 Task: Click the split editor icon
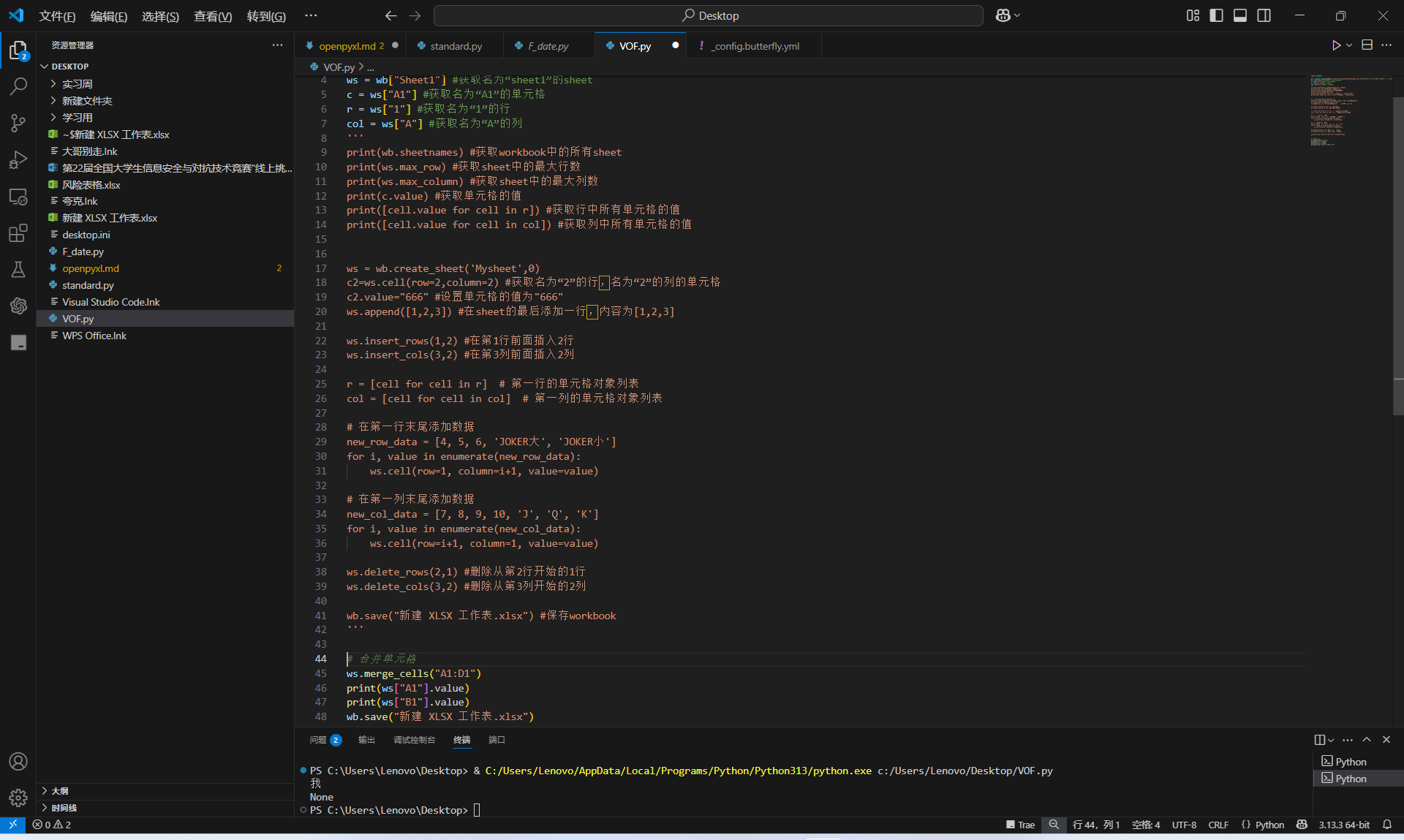(x=1367, y=45)
